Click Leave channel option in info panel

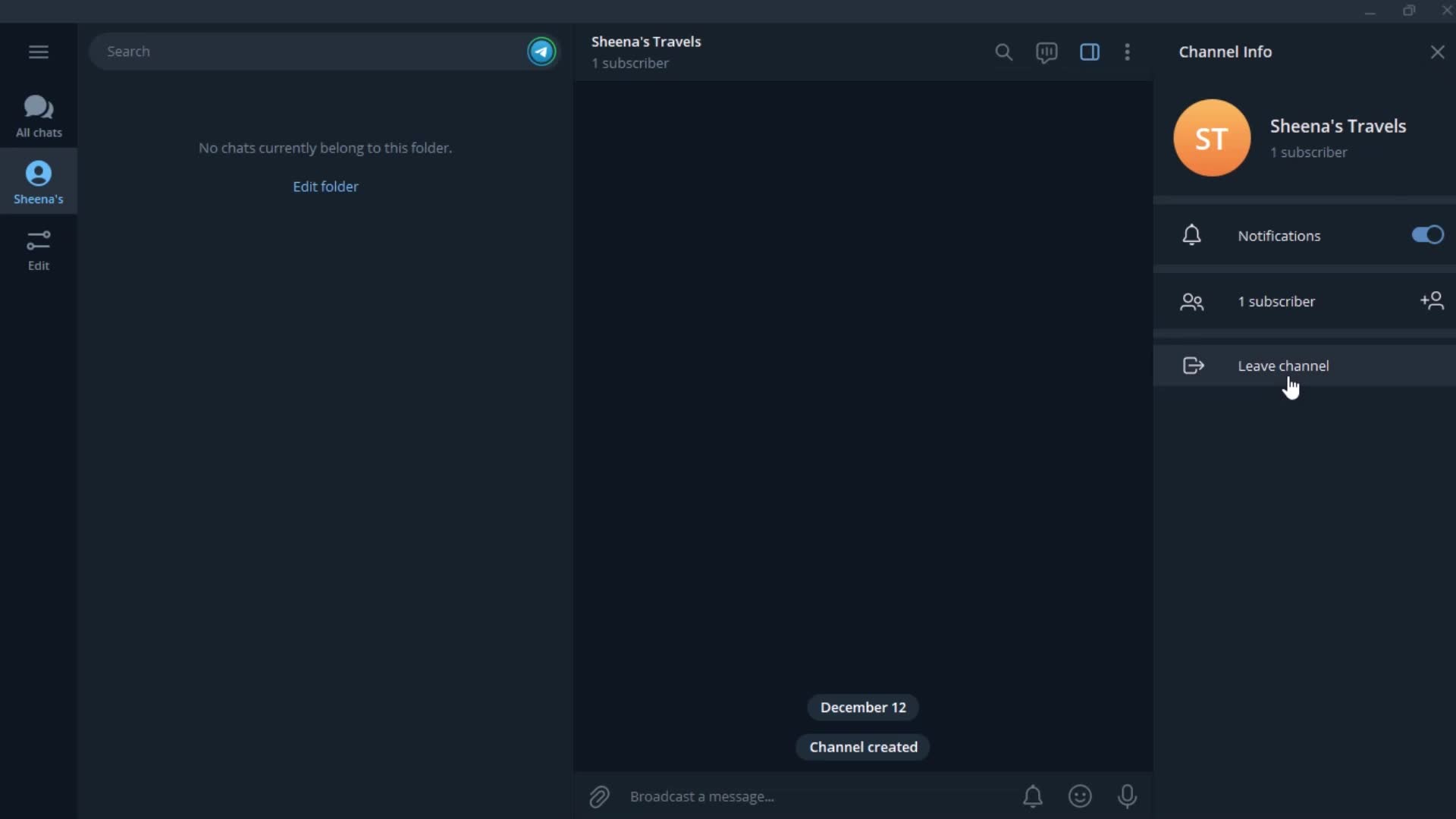1283,365
